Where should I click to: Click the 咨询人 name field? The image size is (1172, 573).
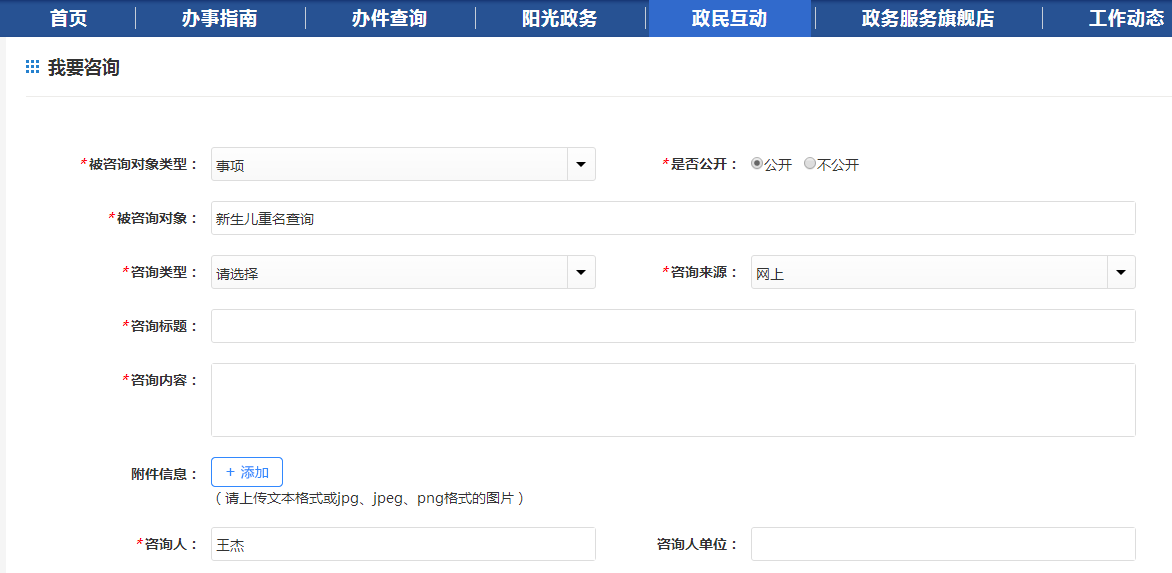click(402, 544)
